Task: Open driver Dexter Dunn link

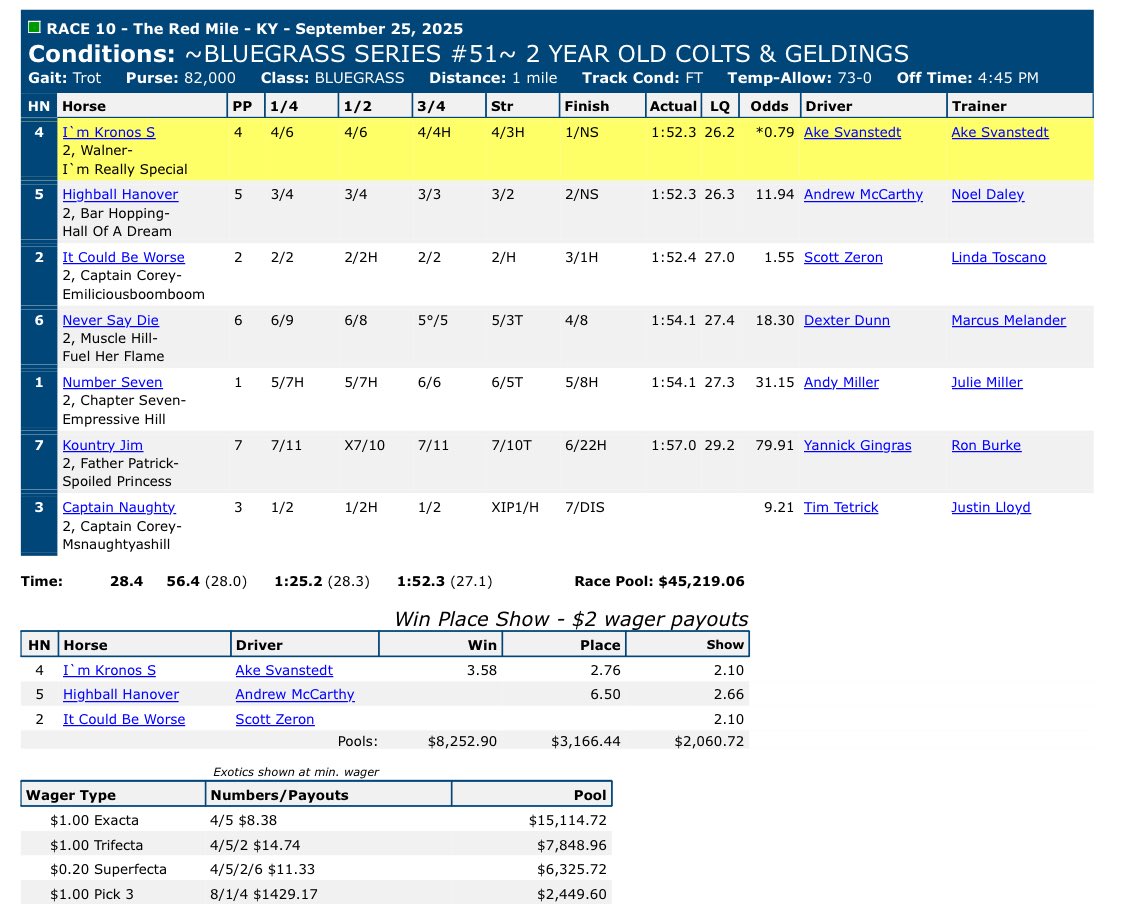Action: [x=847, y=320]
